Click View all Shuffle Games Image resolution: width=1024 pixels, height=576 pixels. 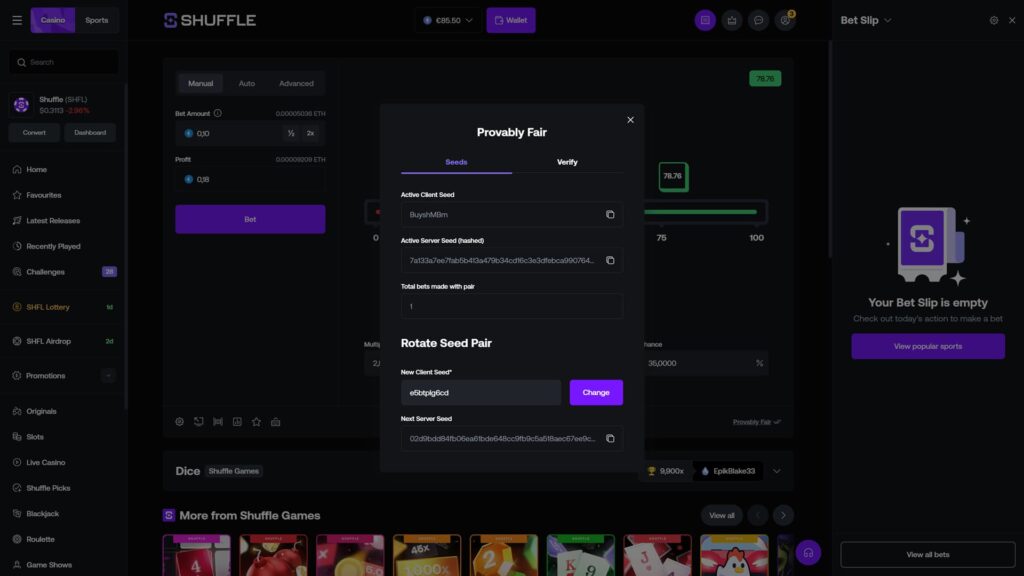[x=722, y=515]
